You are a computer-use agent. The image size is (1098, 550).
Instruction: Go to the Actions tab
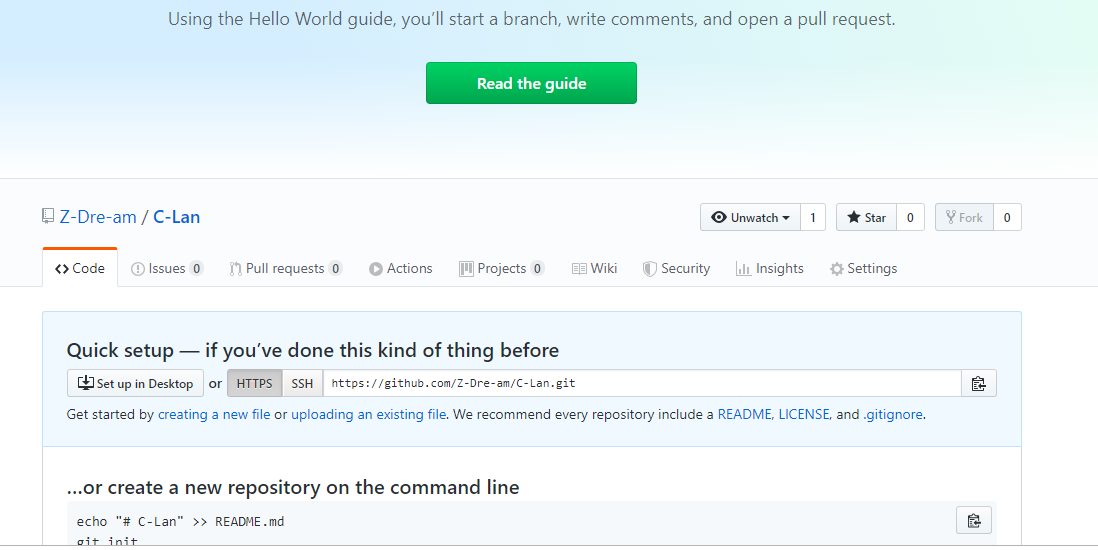tap(401, 268)
